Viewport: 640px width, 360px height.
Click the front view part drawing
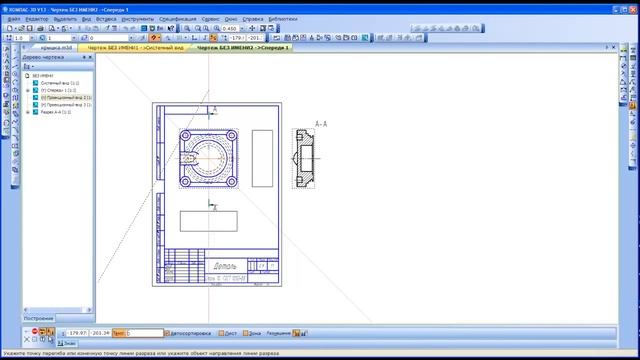click(x=209, y=158)
